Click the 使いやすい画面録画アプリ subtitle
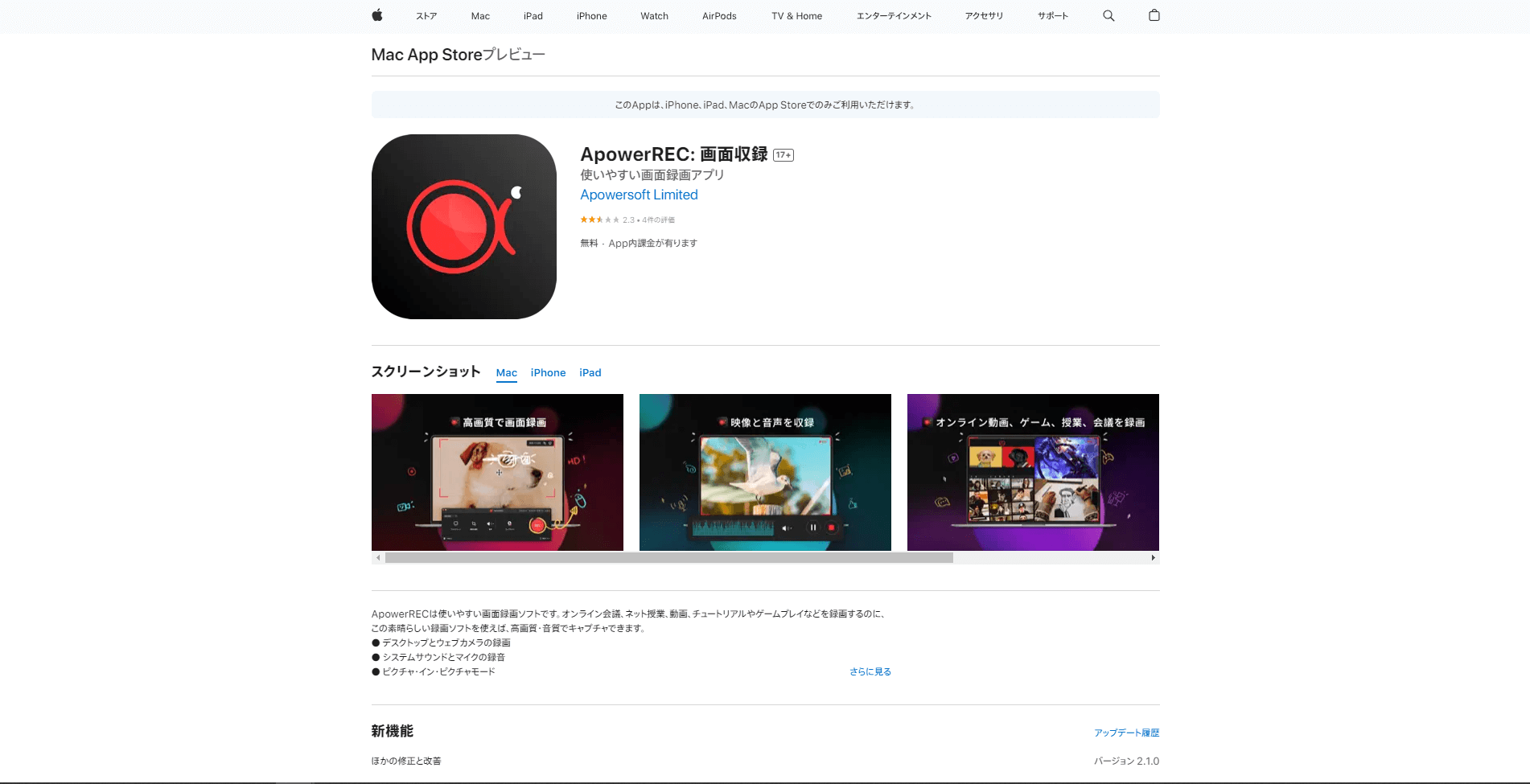This screenshot has height=784, width=1530. [x=652, y=174]
